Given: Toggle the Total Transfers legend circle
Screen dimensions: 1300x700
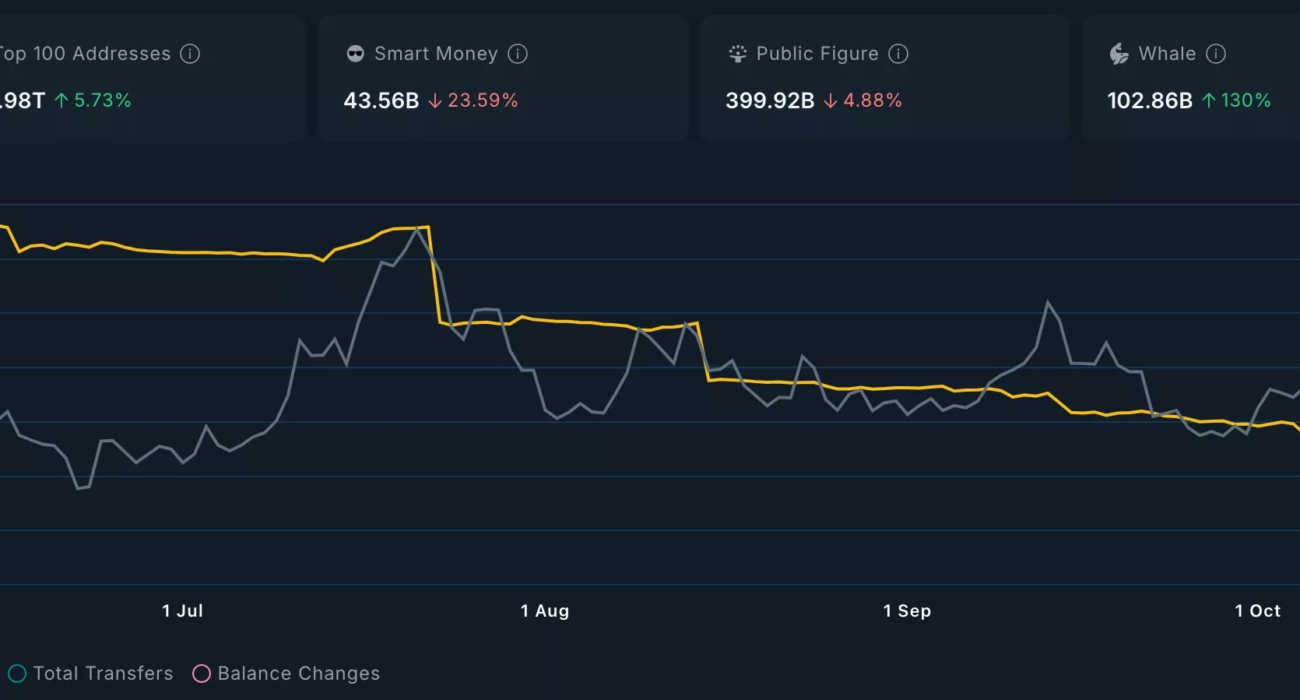Looking at the screenshot, I should (x=17, y=674).
